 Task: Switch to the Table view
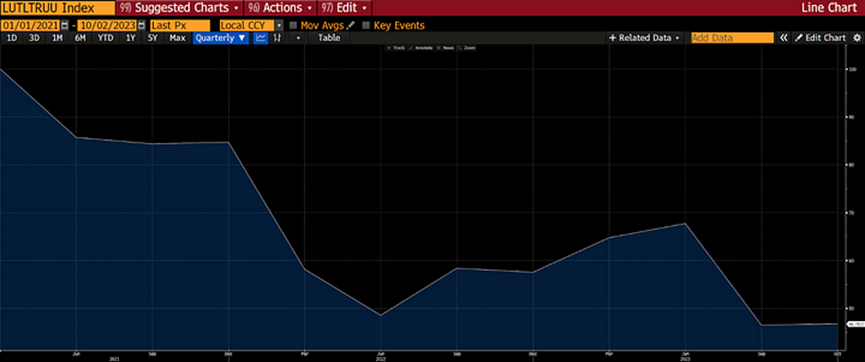[329, 38]
